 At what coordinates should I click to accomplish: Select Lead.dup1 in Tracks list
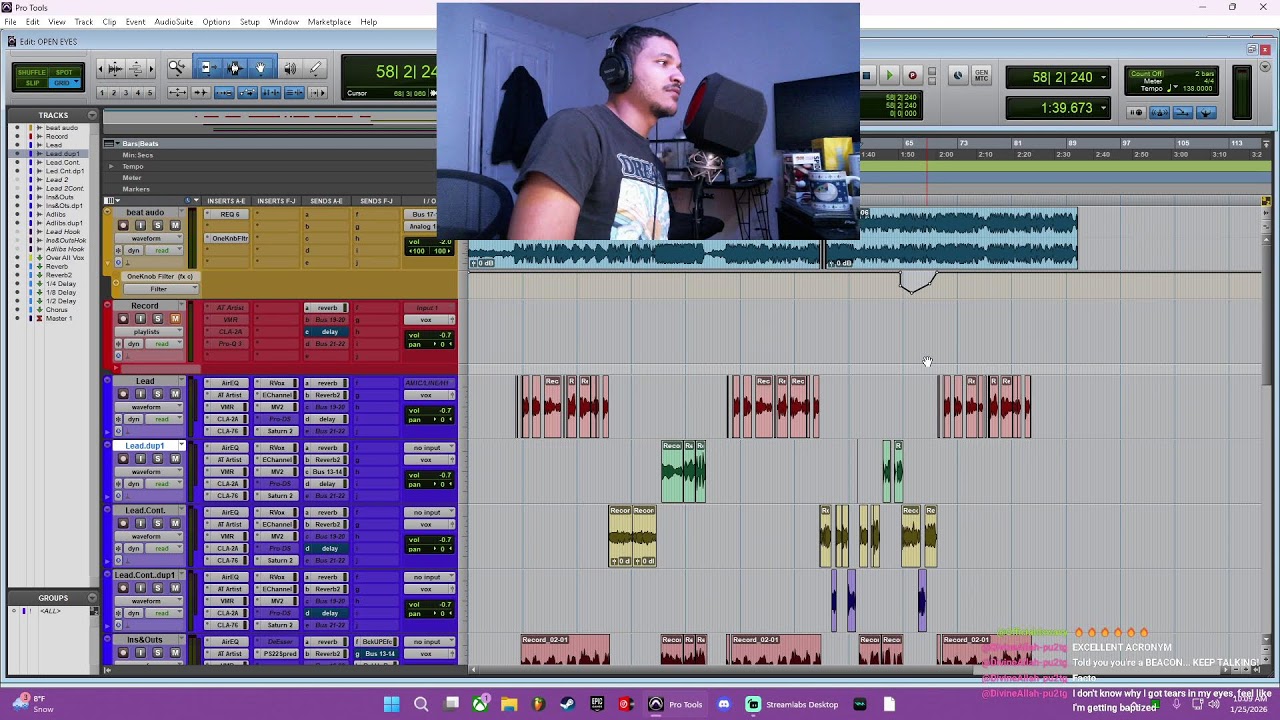point(63,154)
